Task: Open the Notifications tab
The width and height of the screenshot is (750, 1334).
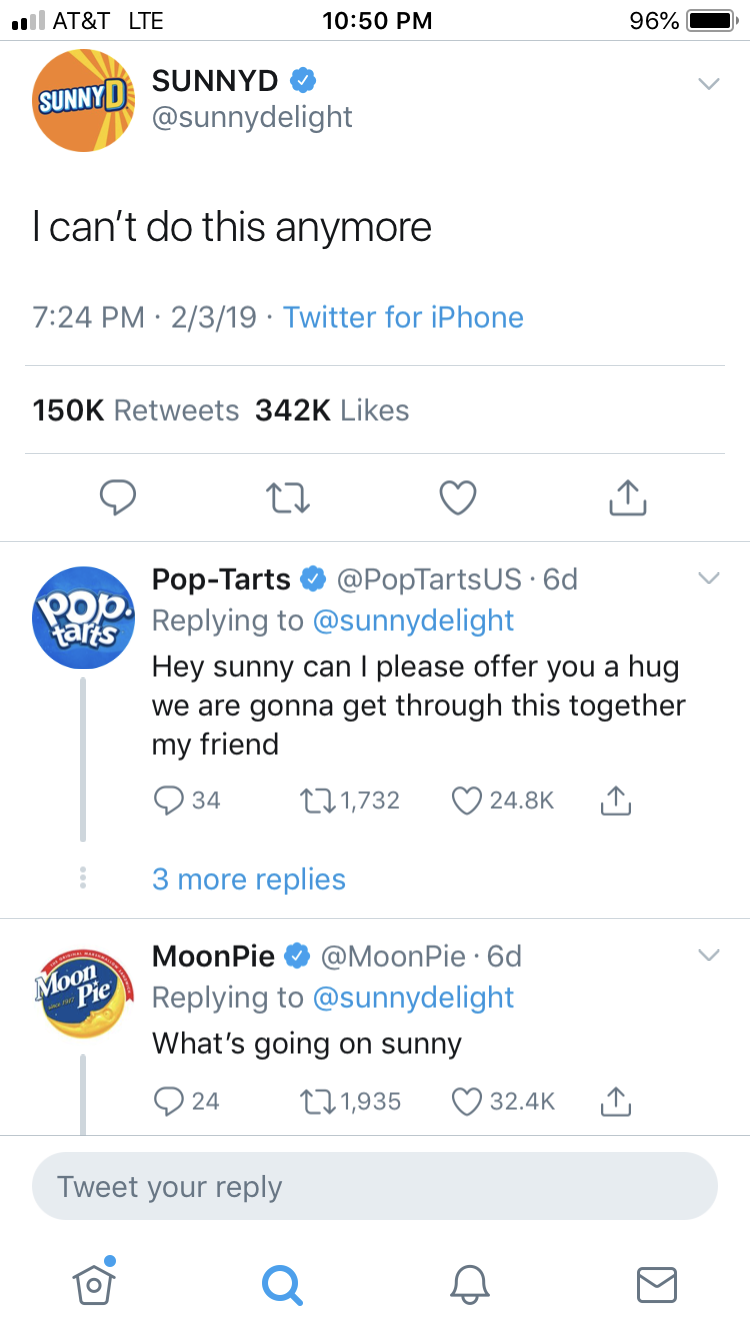Action: click(x=469, y=1282)
